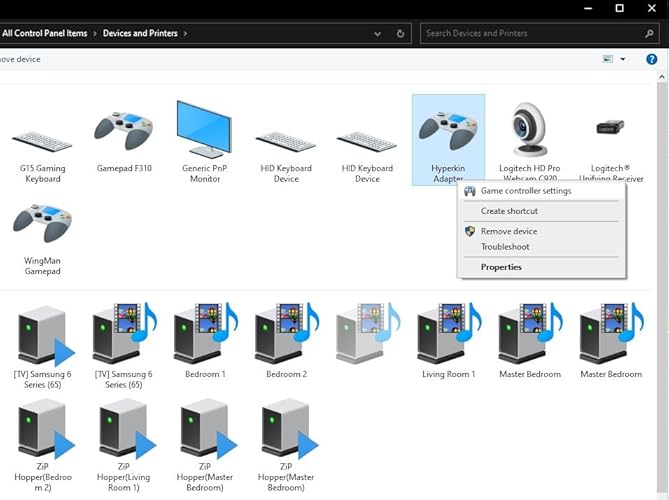
Task: Click Devices and Printers breadcrumb
Action: point(140,33)
